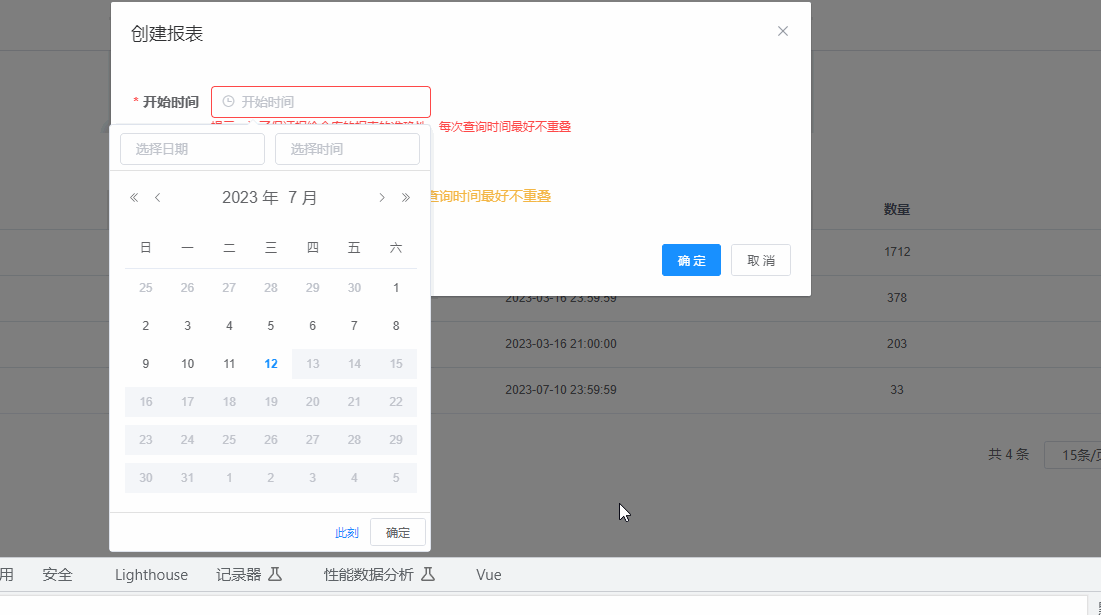Click the 1712 quantity cell
The height and width of the screenshot is (615, 1101).
tap(897, 252)
